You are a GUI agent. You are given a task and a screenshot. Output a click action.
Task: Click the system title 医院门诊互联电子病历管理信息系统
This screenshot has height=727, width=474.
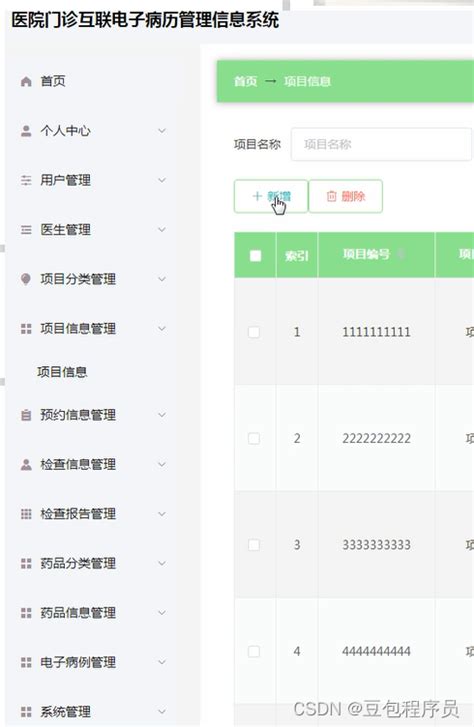pyautogui.click(x=145, y=20)
